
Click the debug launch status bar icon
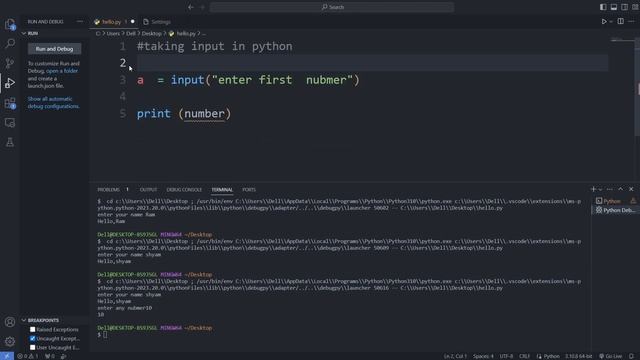(x=64, y=356)
